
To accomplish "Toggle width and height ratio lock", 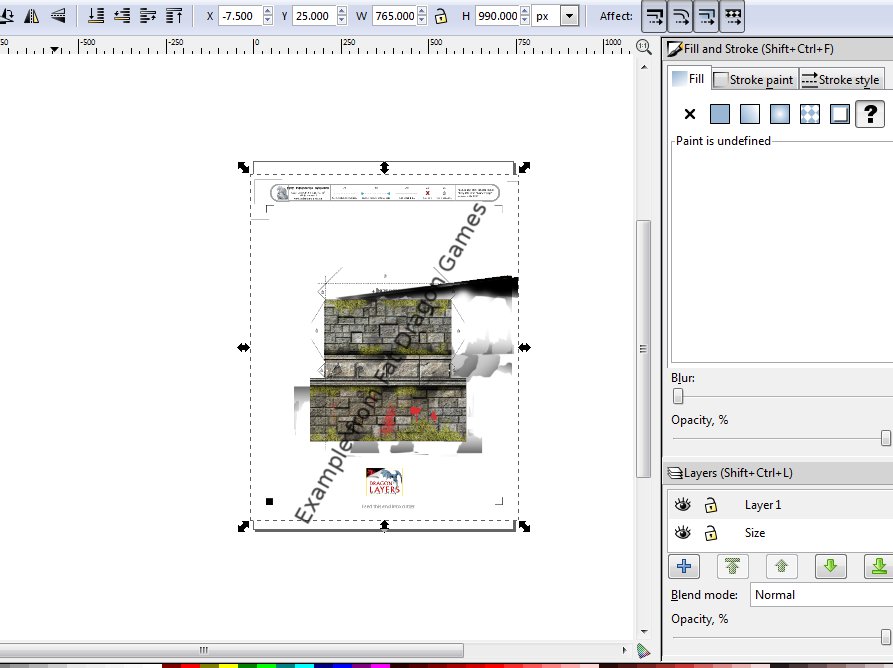I will (x=440, y=16).
